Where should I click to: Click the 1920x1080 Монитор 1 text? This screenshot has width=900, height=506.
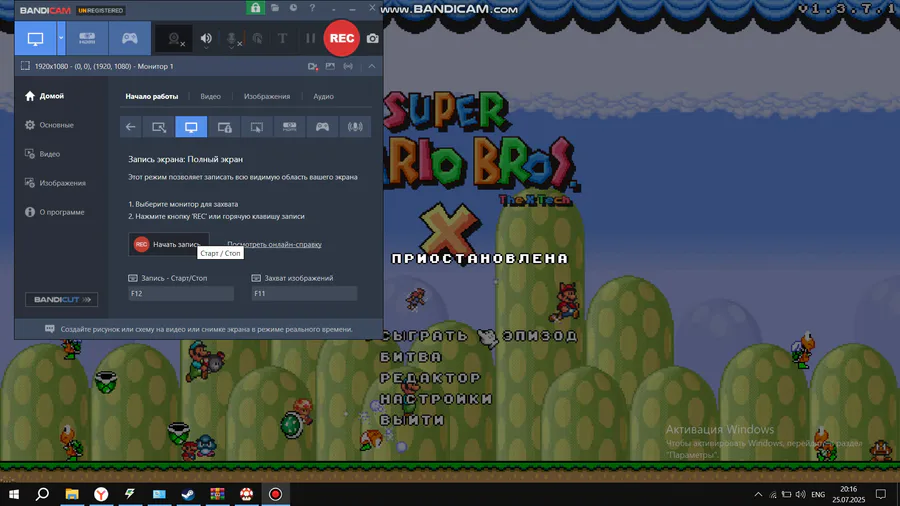[104, 67]
